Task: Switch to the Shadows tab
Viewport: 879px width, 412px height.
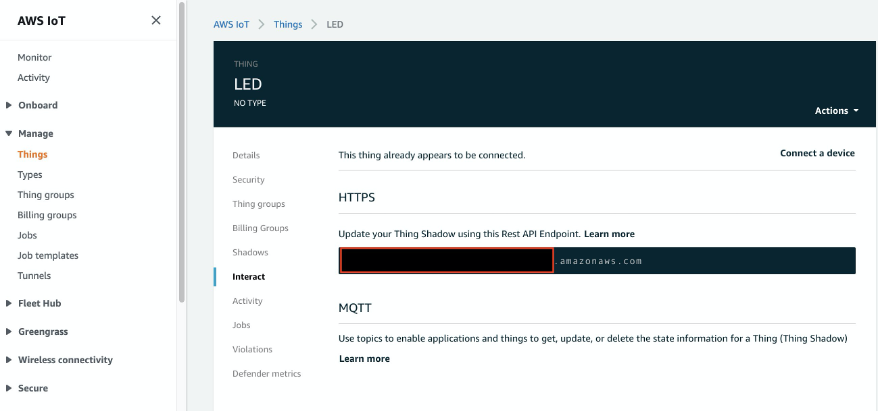Action: point(250,252)
